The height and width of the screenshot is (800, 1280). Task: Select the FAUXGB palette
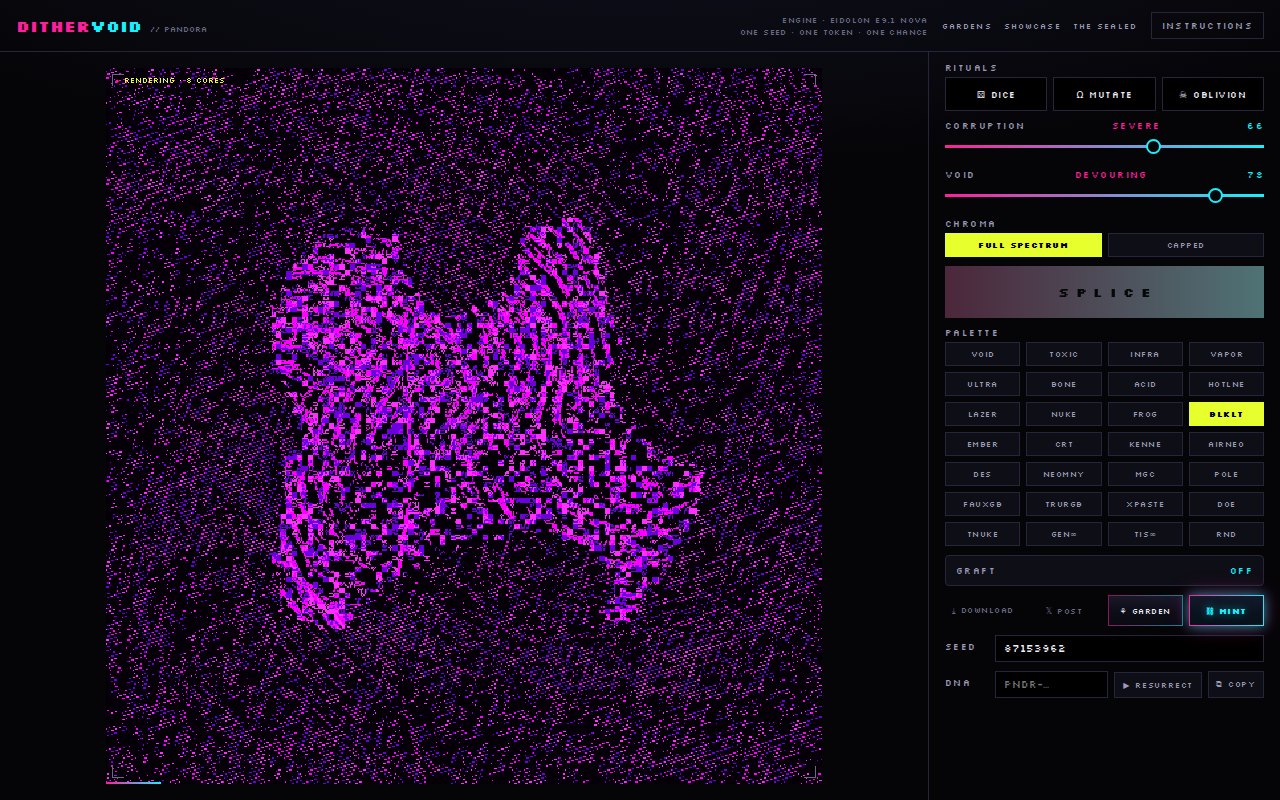click(x=983, y=504)
